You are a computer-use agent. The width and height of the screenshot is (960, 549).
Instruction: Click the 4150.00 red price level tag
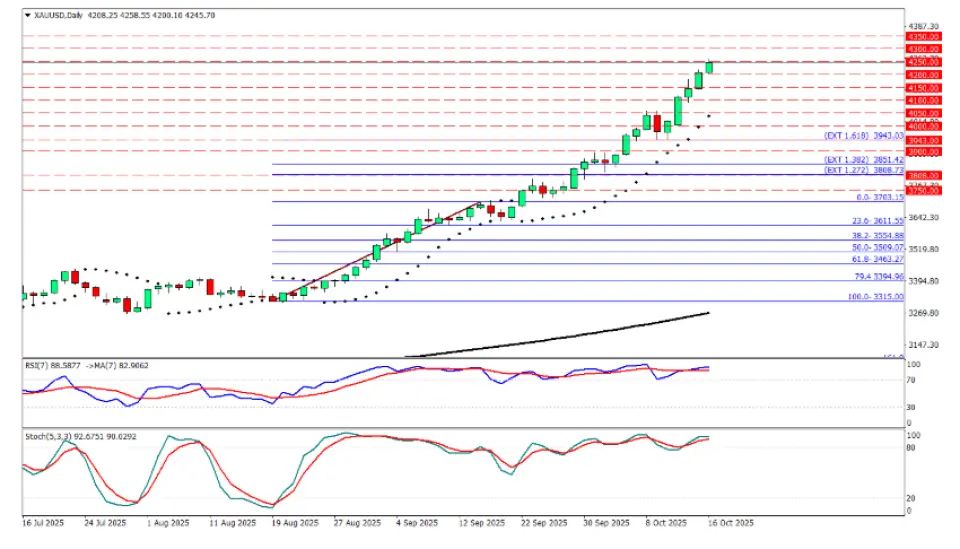[923, 88]
